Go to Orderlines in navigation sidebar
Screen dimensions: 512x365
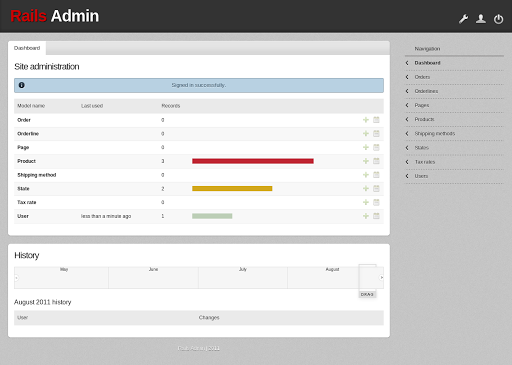point(426,91)
